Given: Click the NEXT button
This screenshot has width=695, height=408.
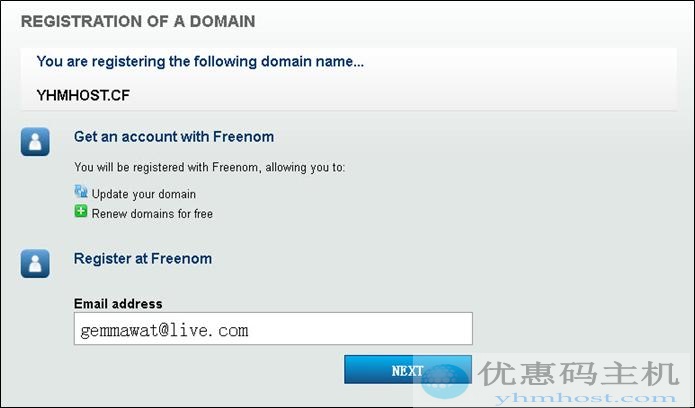Looking at the screenshot, I should (x=408, y=369).
